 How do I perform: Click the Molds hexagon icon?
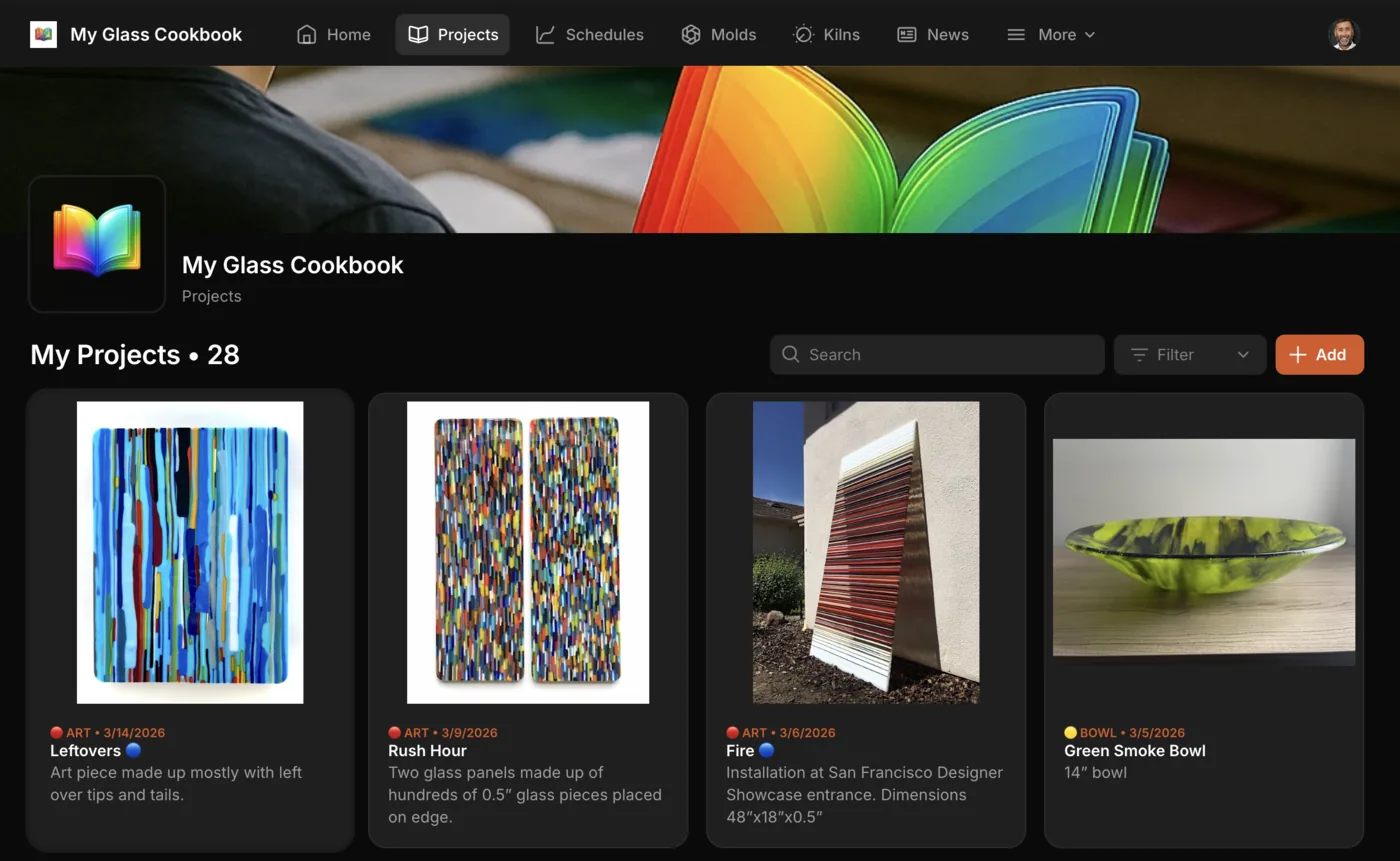[691, 34]
